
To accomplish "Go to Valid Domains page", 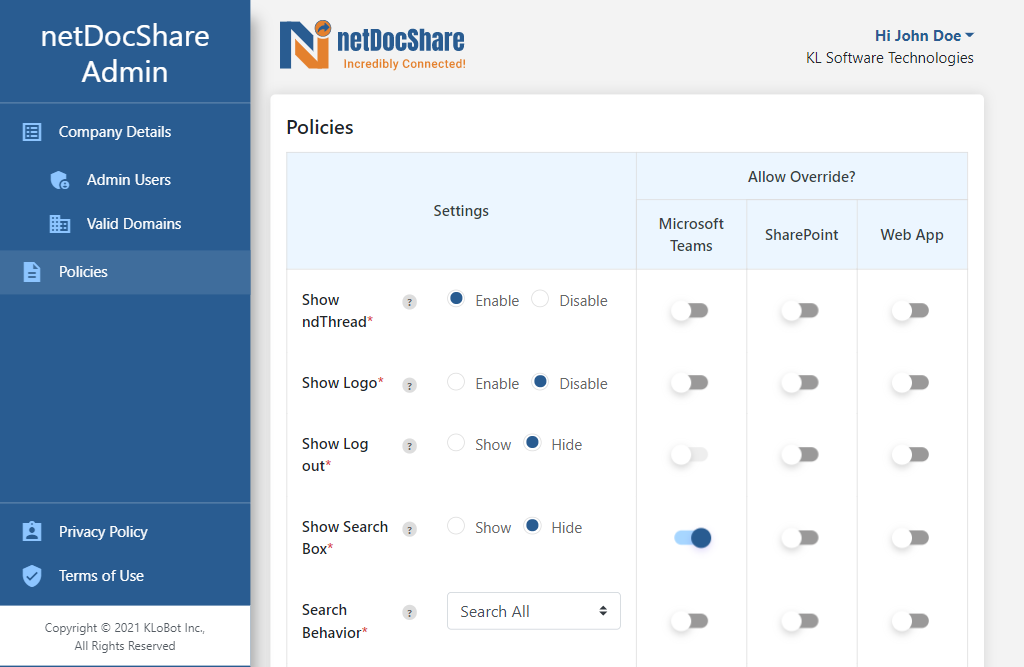I will 125,224.
